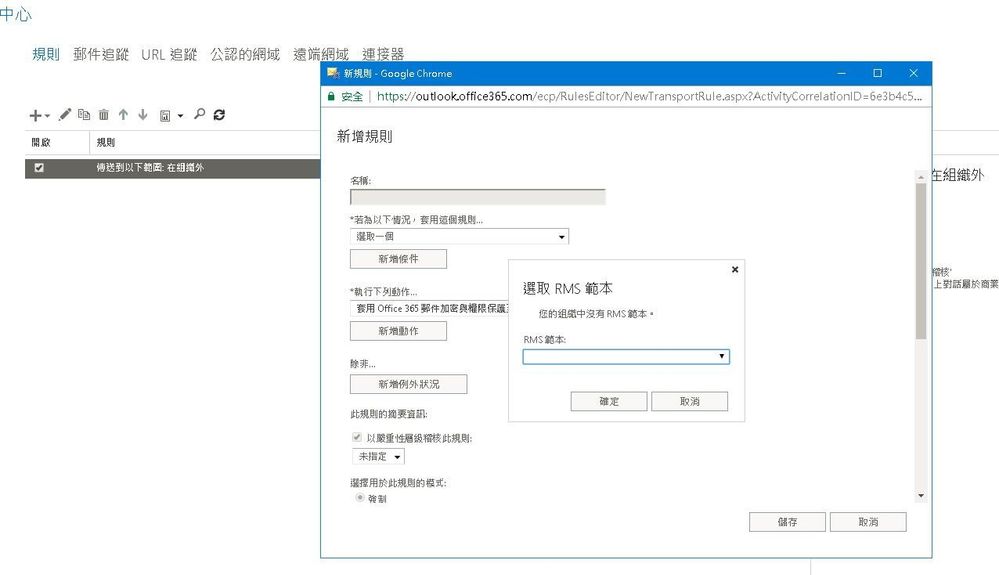Screen dimensions: 999x575
Task: Toggle 以嚴重性層級稽核此規則 checkbox
Action: click(357, 437)
